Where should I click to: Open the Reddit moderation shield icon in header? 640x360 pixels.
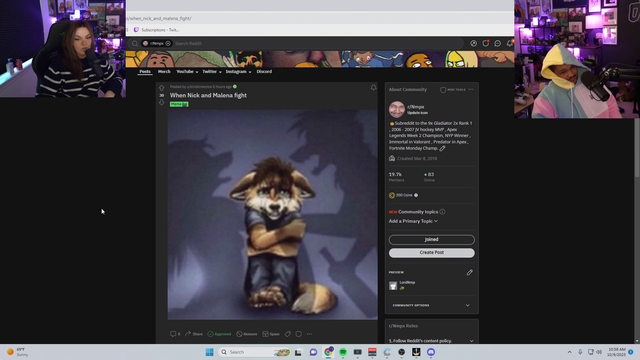[x=486, y=43]
